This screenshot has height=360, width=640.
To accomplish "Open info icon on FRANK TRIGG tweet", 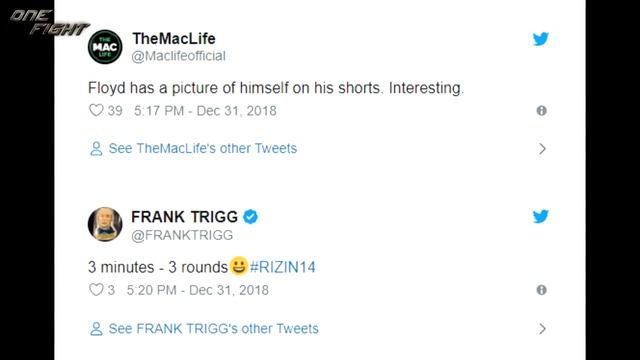I will (x=542, y=290).
